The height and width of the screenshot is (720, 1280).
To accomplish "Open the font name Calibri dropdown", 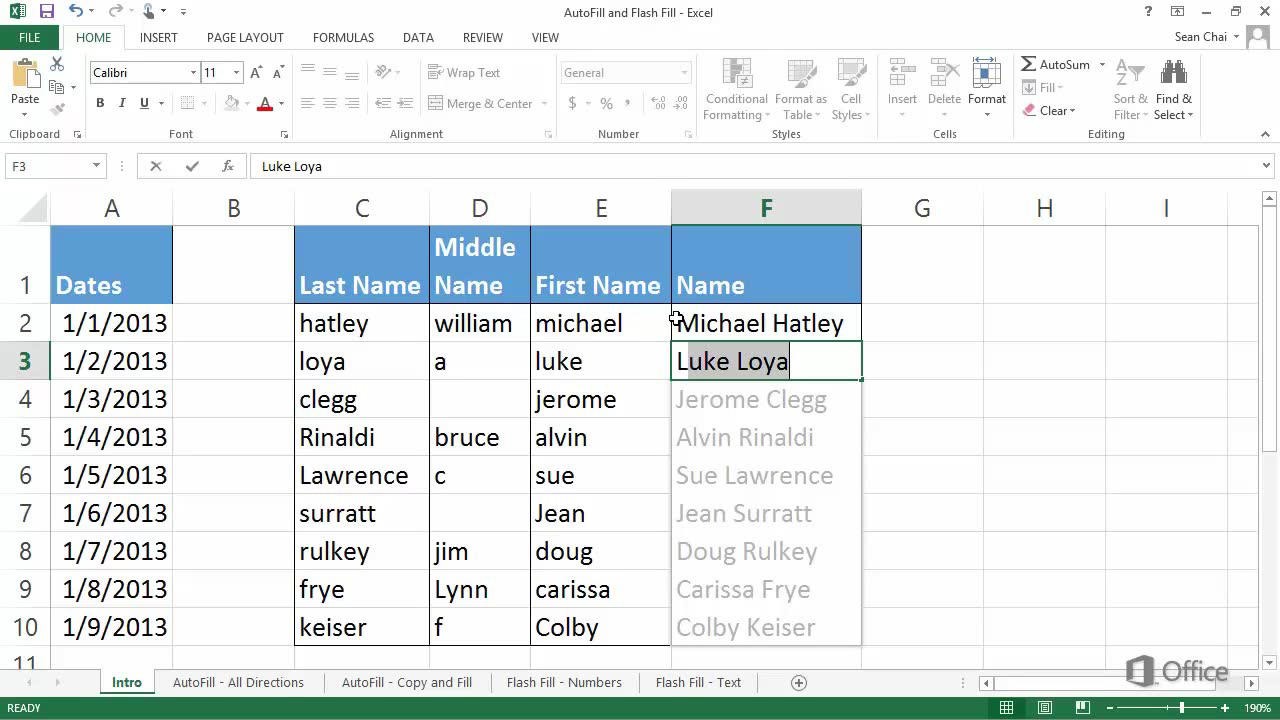I will pos(193,73).
